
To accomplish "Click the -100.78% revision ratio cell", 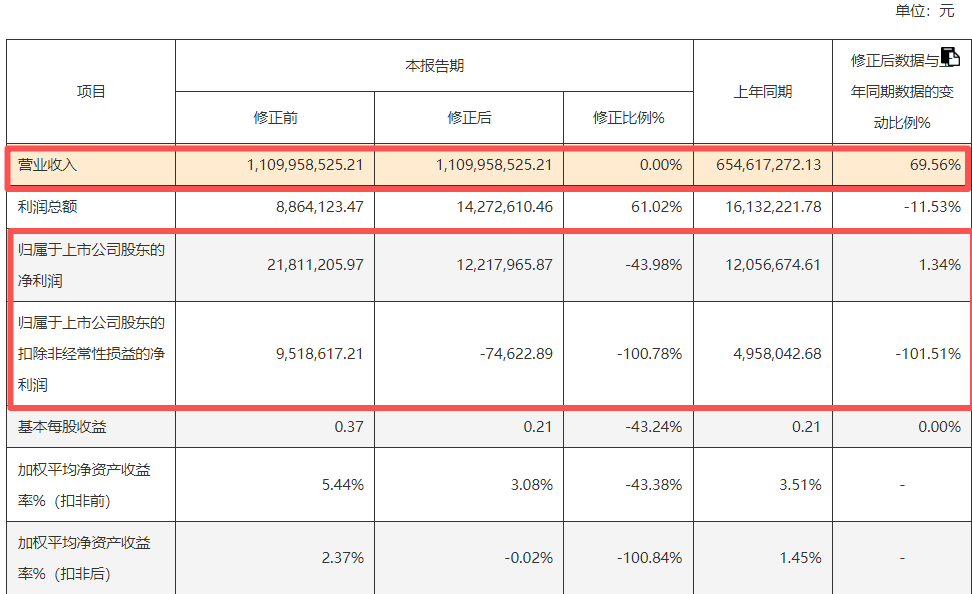I will (x=649, y=354).
